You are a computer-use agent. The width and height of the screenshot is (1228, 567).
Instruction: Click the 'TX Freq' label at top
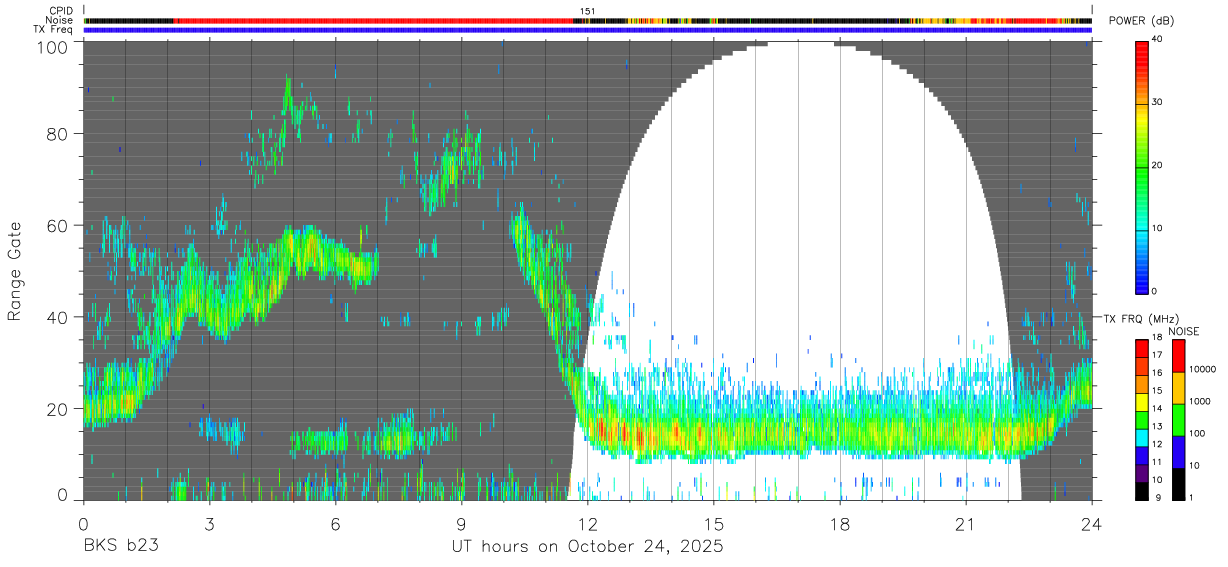click(x=55, y=30)
